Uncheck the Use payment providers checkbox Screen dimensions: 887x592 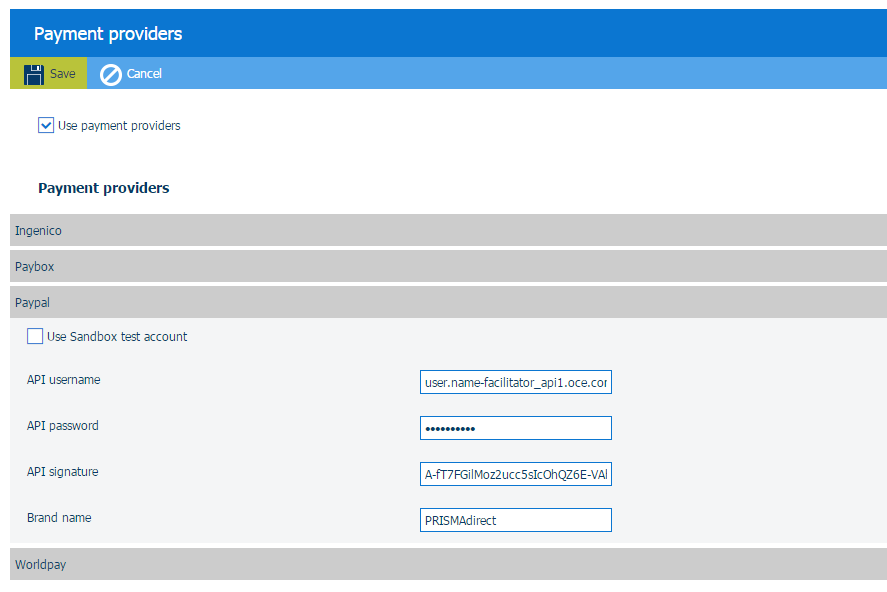[x=46, y=126]
